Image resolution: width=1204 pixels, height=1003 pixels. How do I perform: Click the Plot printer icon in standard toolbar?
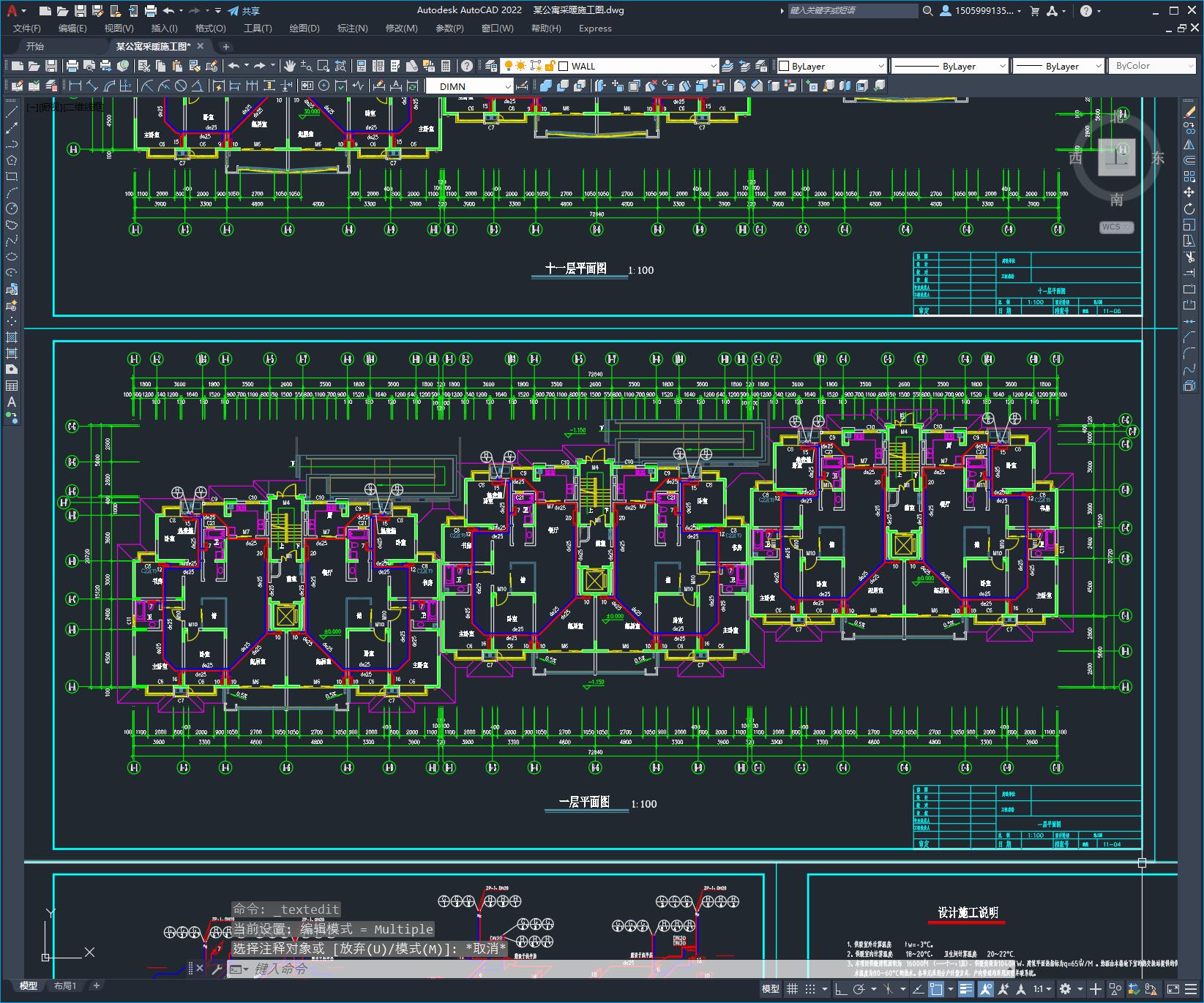coord(72,66)
